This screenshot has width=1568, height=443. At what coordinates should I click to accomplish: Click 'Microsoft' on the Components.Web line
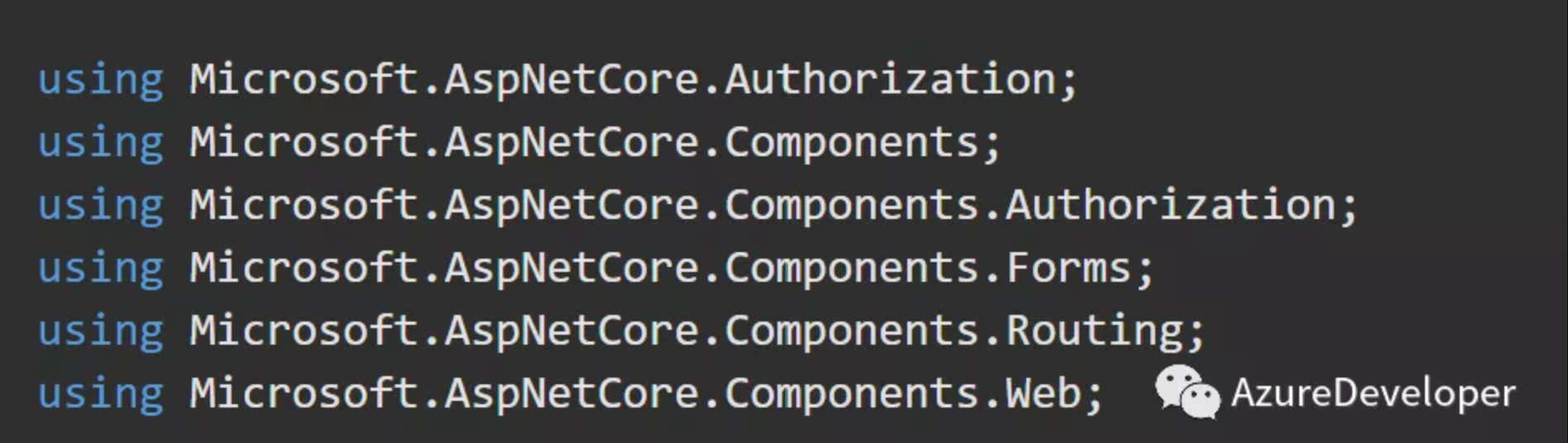304,393
